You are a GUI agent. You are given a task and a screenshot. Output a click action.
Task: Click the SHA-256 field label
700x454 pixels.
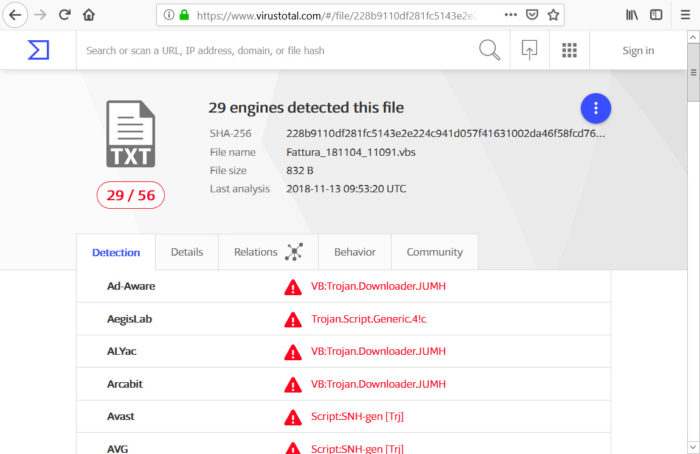[230, 133]
